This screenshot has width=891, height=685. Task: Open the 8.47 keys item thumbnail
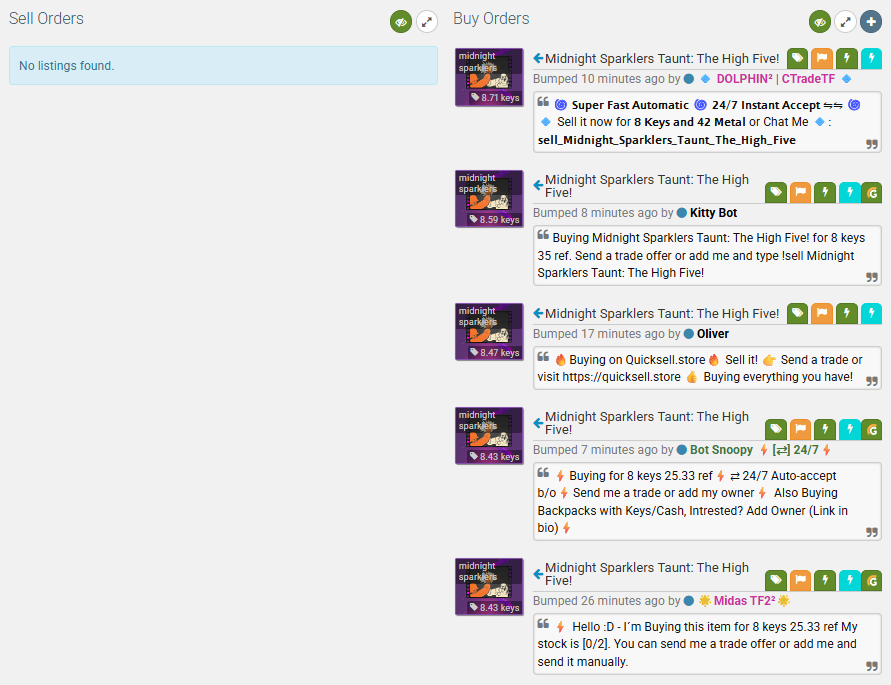pyautogui.click(x=489, y=332)
